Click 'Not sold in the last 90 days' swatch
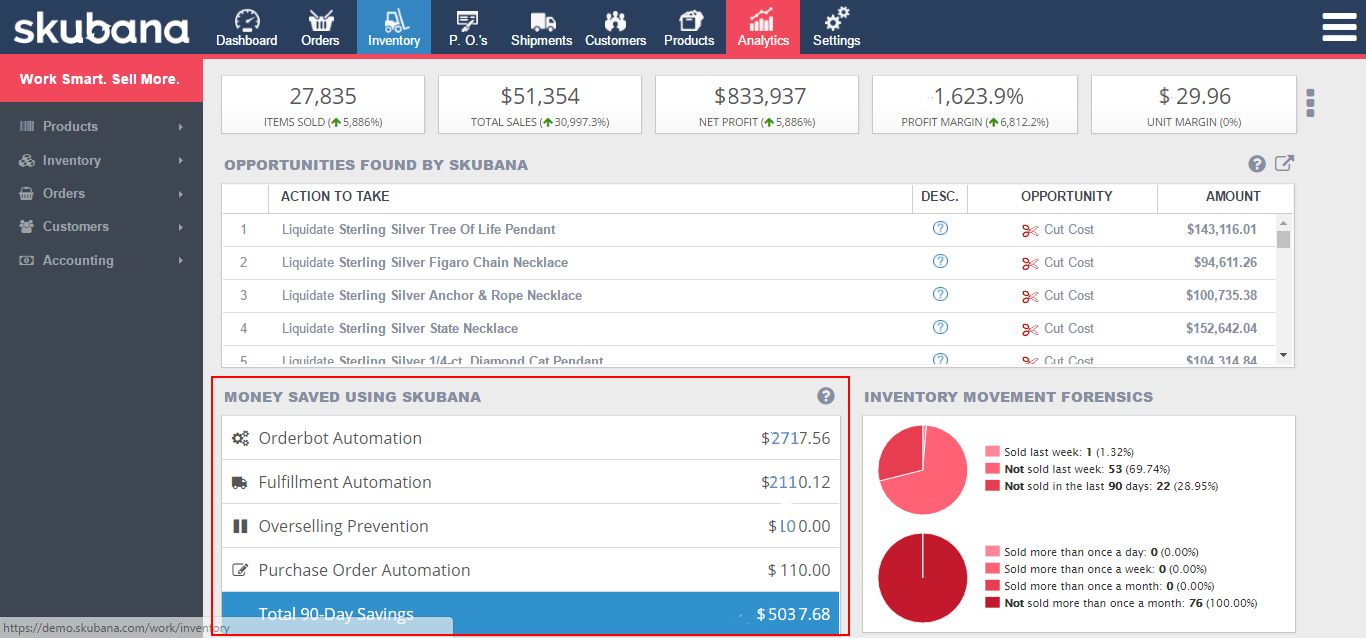Image resolution: width=1366 pixels, height=638 pixels. (992, 486)
